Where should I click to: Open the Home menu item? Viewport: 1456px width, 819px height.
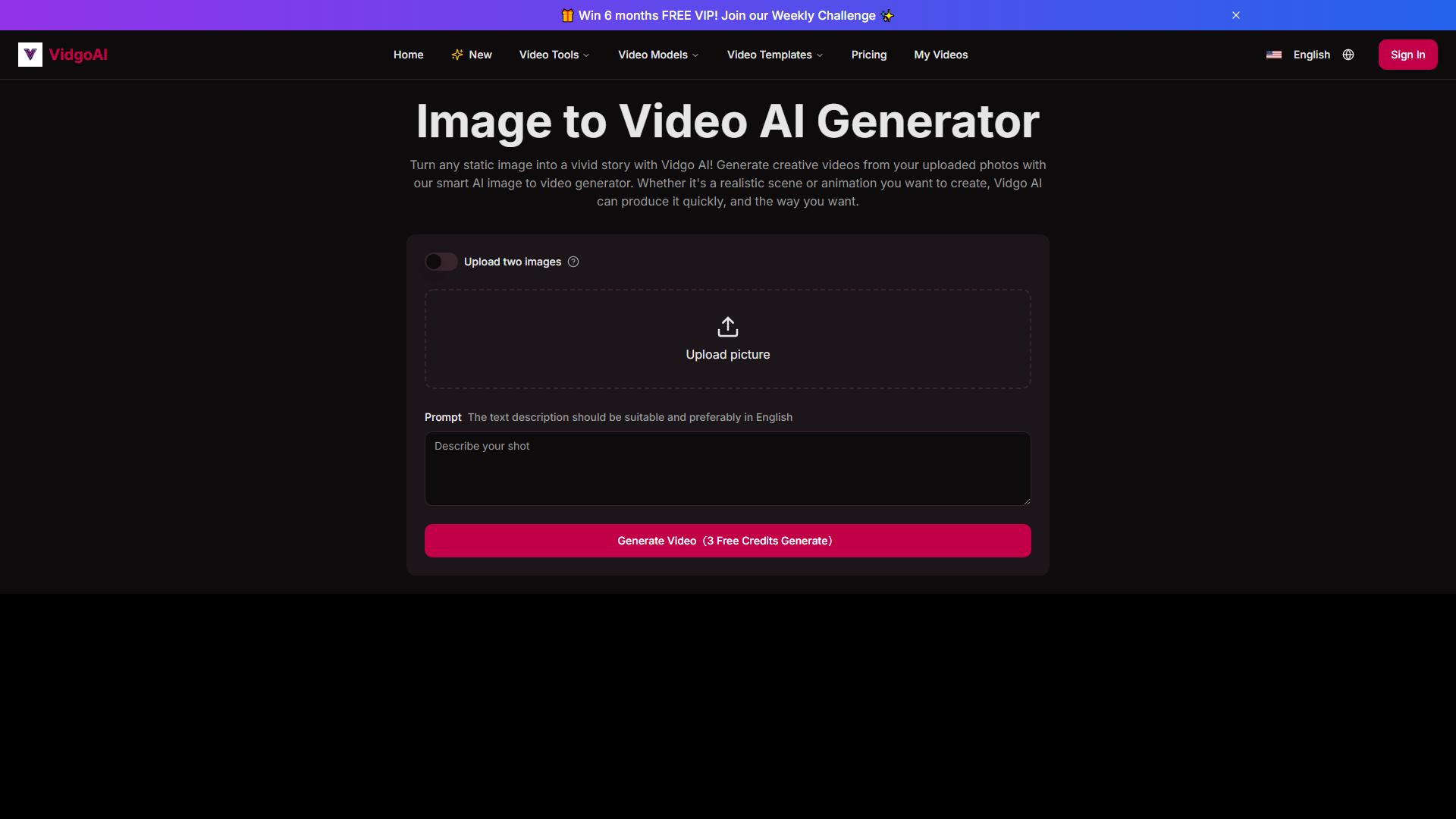[408, 54]
